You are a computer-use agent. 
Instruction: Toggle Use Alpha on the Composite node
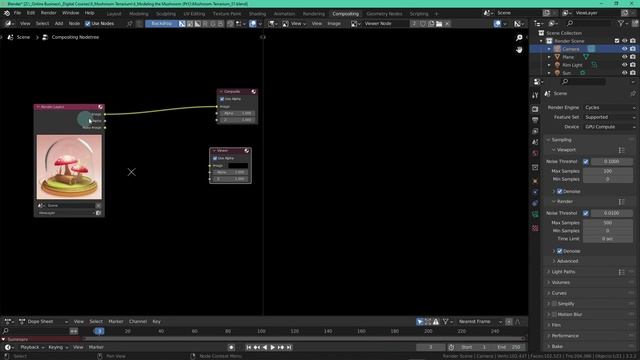click(222, 99)
